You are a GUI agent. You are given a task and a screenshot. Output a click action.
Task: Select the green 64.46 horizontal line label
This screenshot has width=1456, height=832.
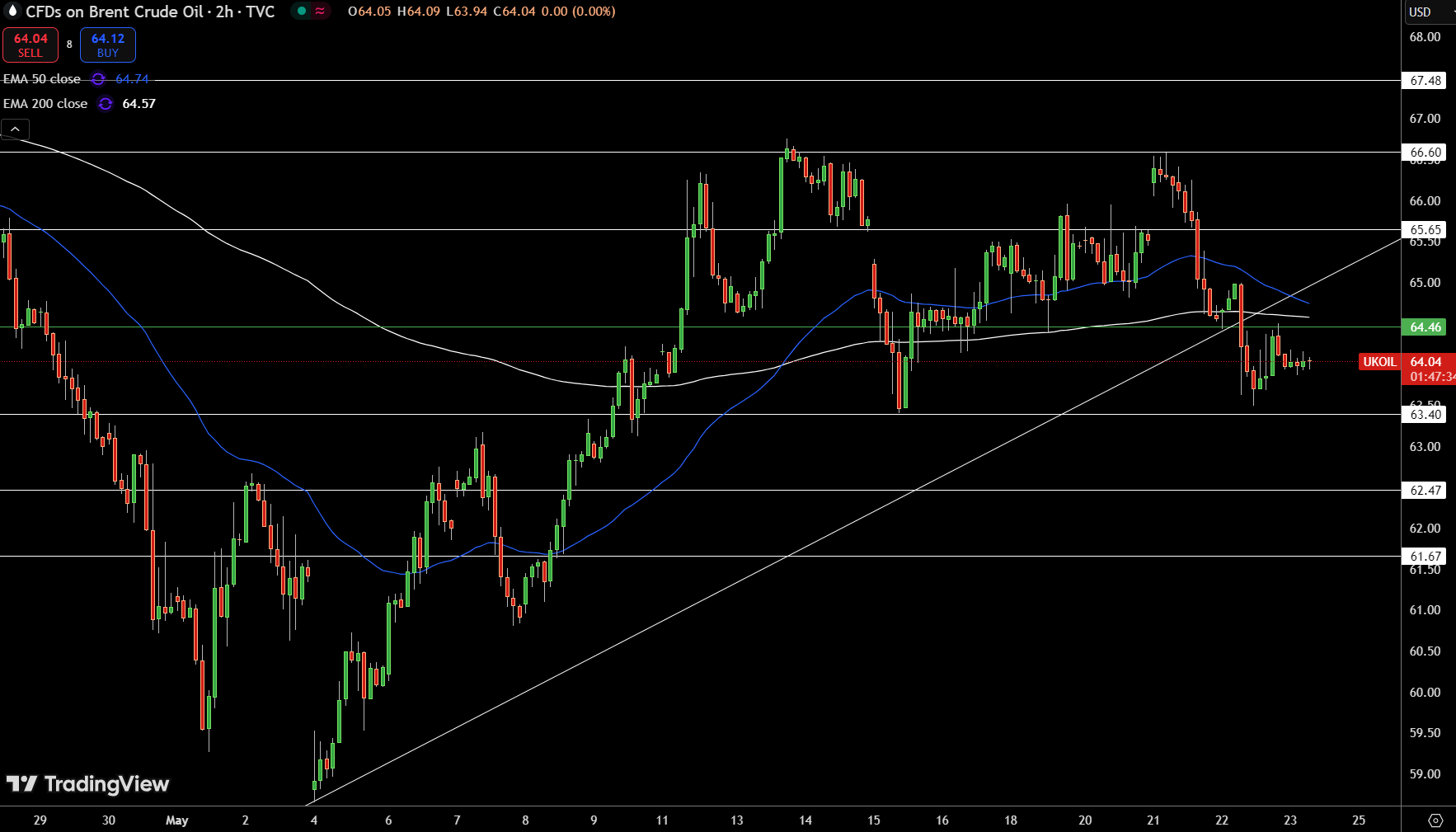tap(1425, 327)
